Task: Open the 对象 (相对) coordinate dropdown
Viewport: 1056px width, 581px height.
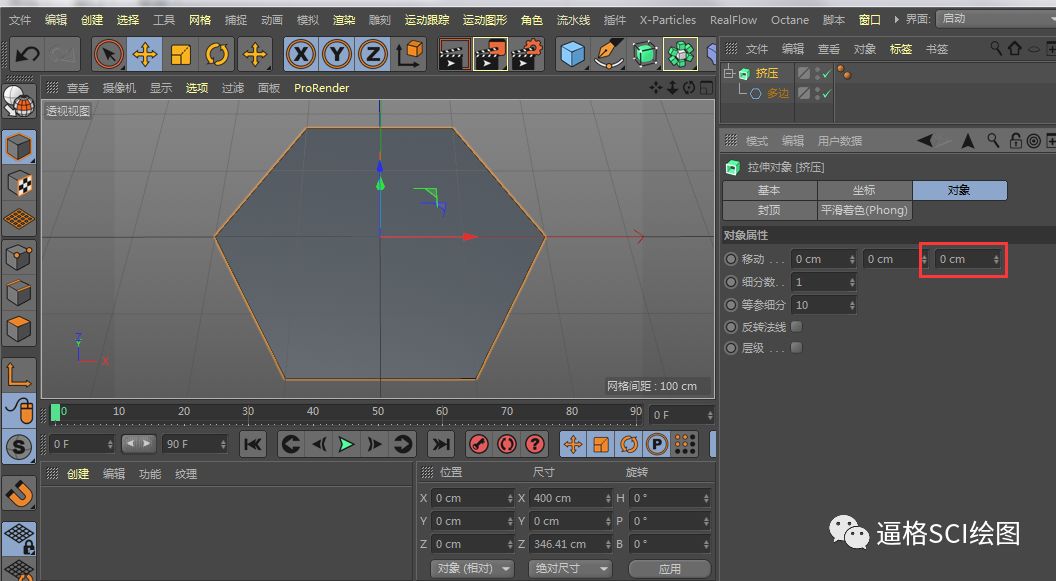Action: [x=472, y=568]
